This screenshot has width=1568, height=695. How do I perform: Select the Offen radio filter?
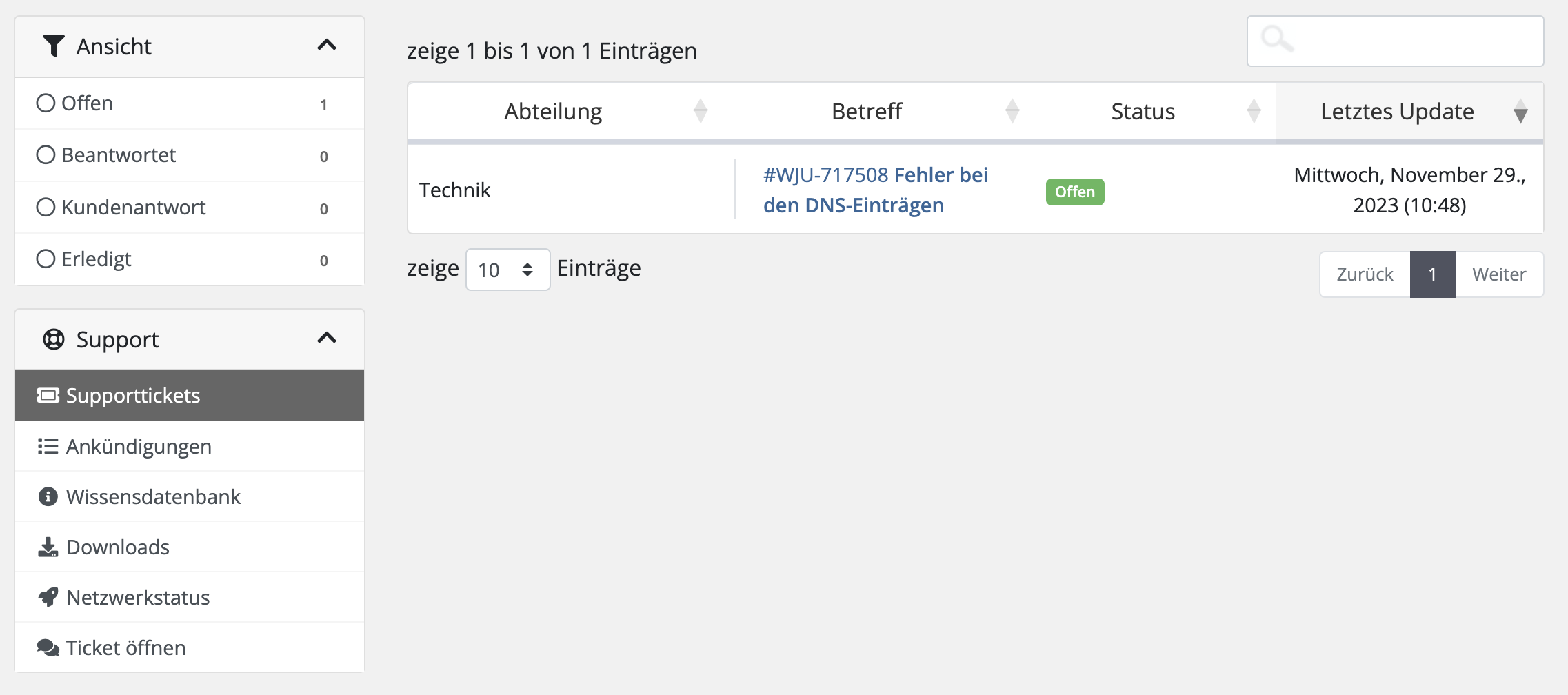46,103
